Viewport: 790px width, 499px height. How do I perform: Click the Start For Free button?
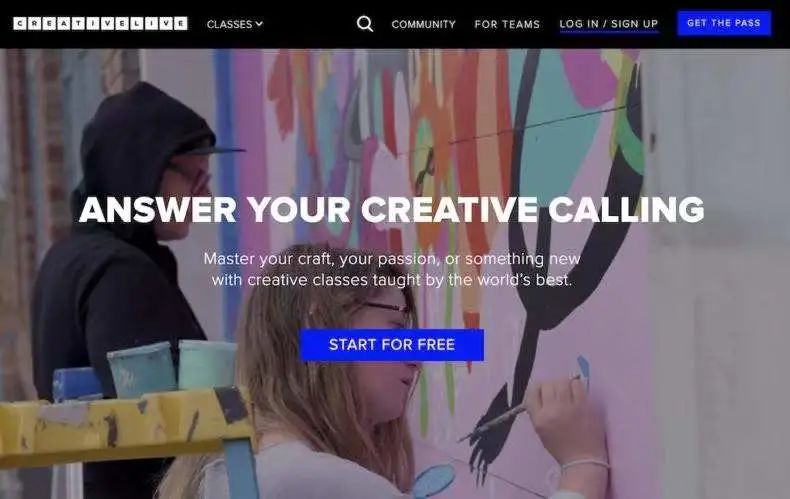point(392,345)
